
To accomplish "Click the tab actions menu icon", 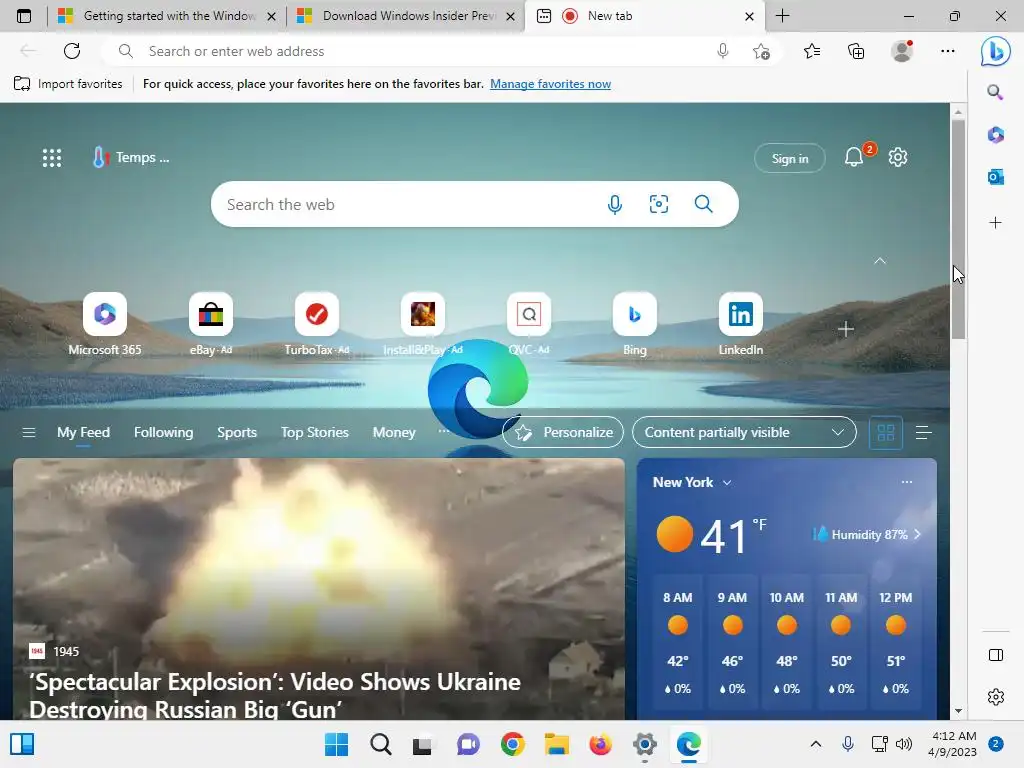I will pos(24,16).
